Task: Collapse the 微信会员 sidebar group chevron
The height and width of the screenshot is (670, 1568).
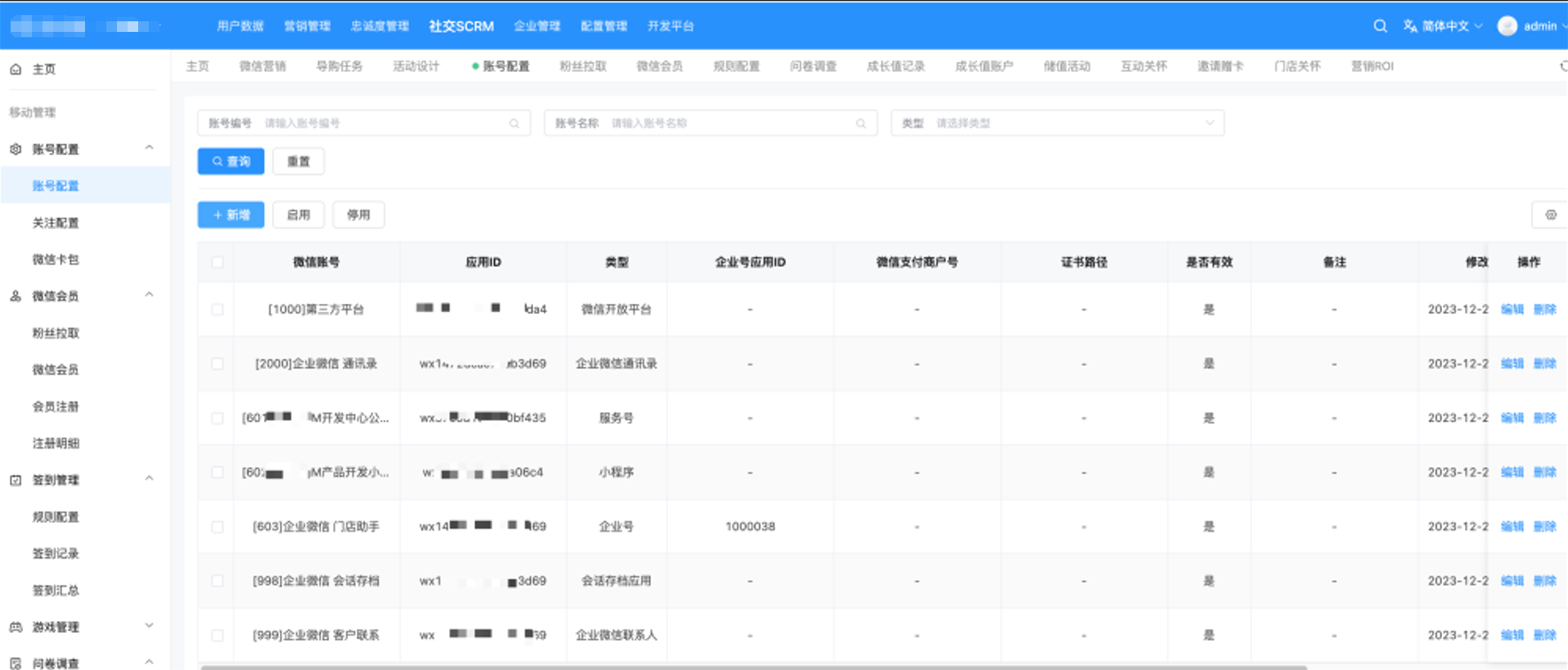Action: [149, 295]
